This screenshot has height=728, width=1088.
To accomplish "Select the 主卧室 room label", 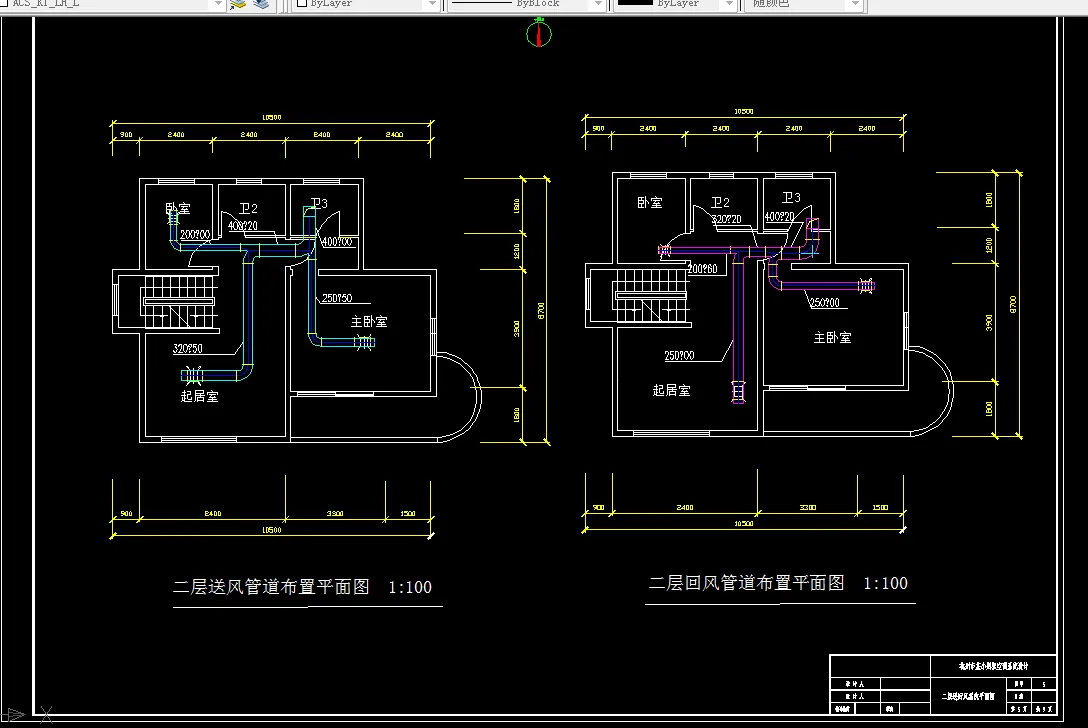I will click(369, 320).
